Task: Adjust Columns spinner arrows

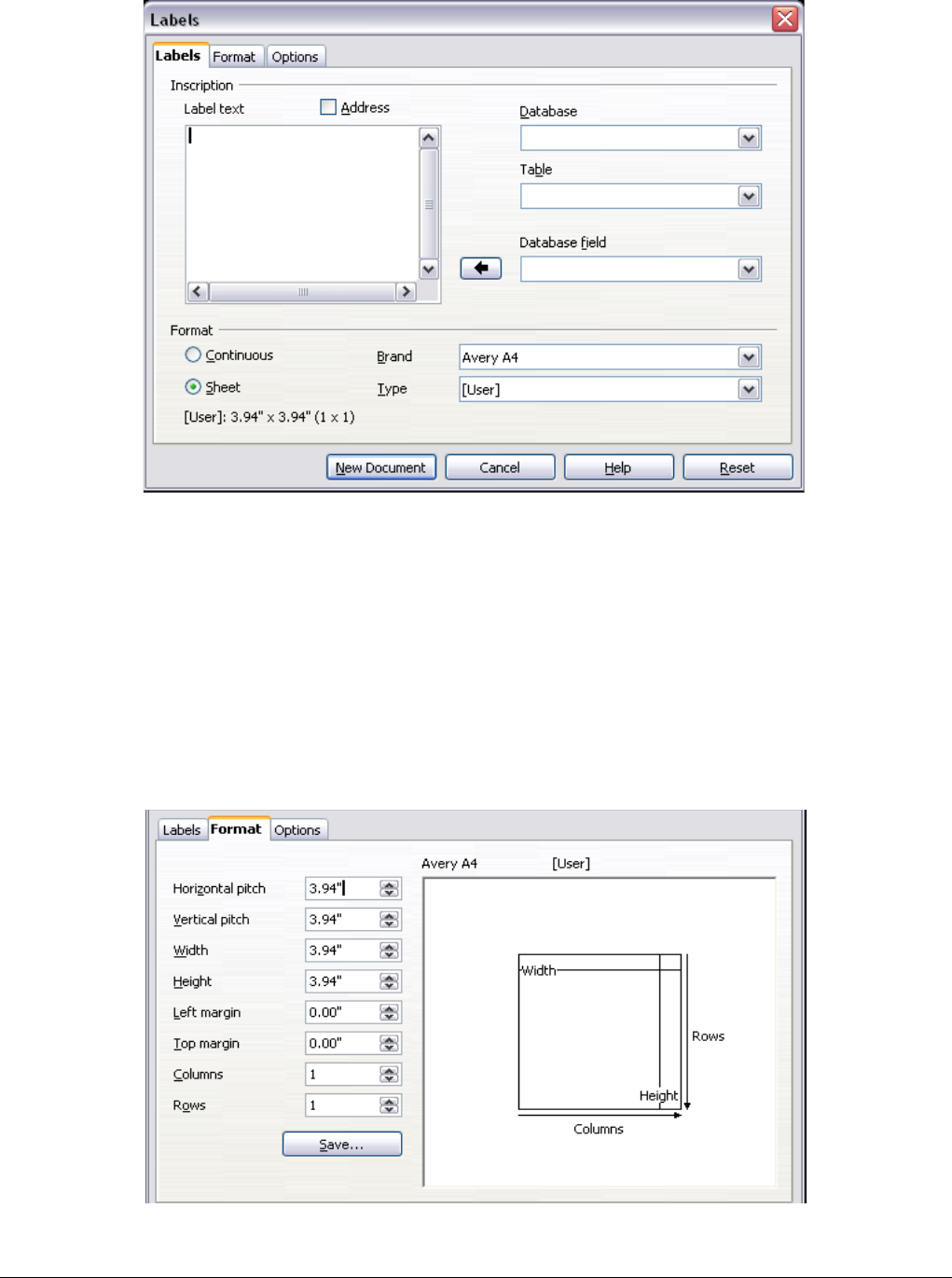Action: coord(390,1075)
